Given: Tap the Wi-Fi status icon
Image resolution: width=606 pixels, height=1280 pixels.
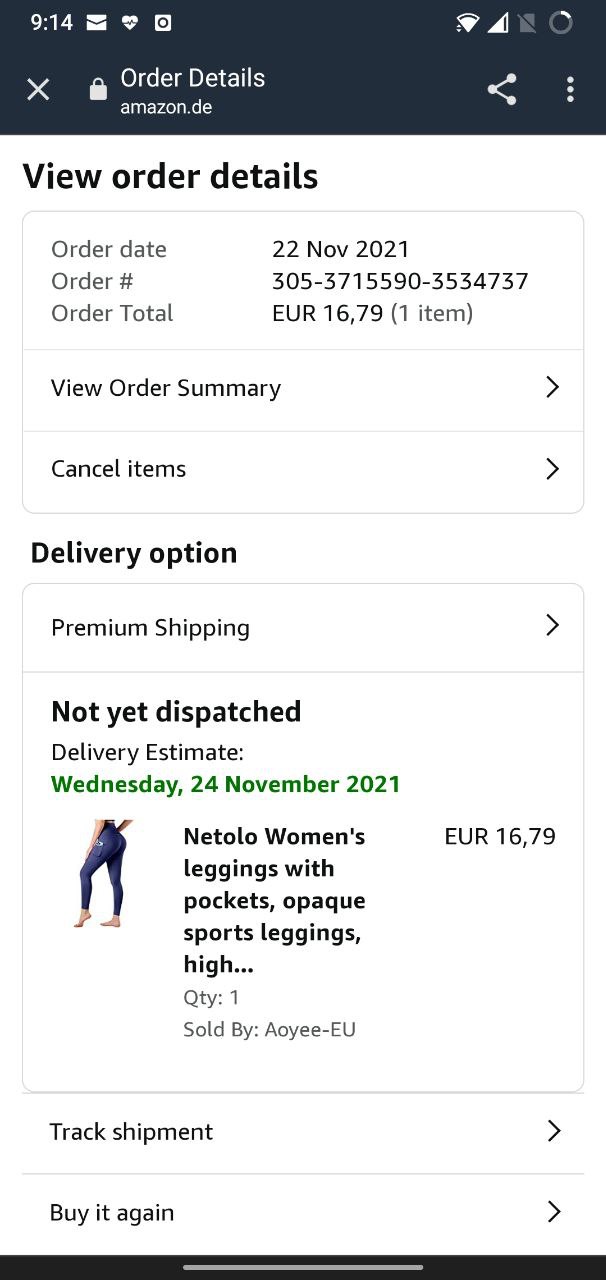Looking at the screenshot, I should pyautogui.click(x=467, y=22).
